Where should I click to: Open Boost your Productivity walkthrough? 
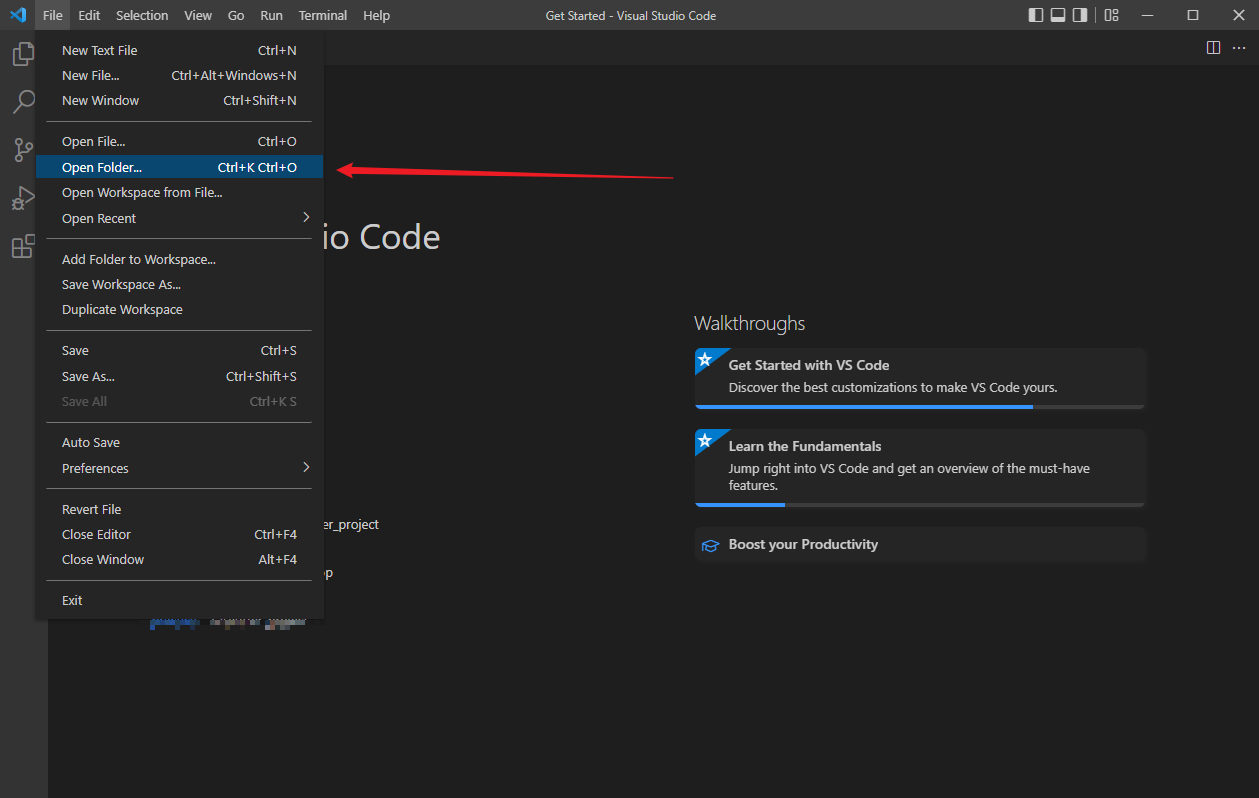pyautogui.click(x=920, y=545)
